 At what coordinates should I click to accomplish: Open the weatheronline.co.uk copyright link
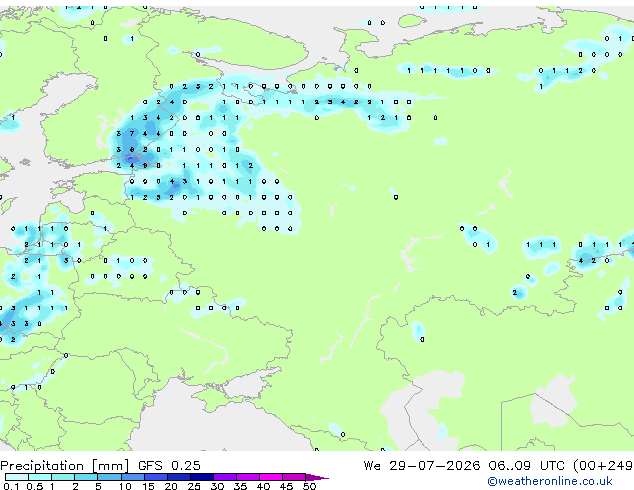tap(550, 481)
